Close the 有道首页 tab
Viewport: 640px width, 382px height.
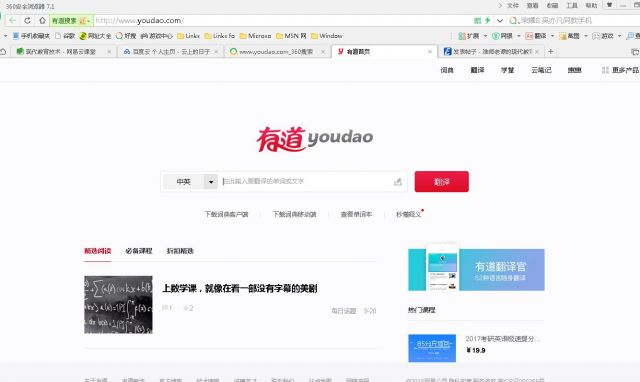click(430, 52)
